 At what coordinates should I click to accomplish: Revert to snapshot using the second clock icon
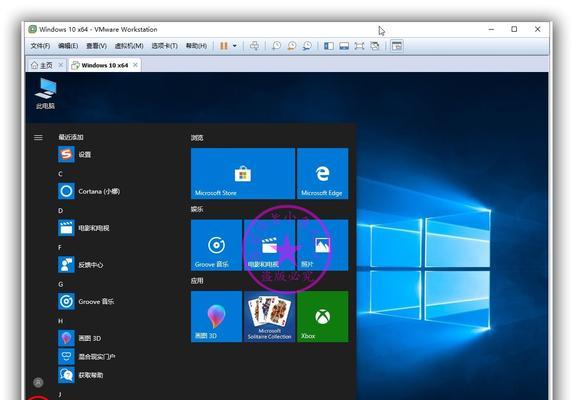[292, 46]
